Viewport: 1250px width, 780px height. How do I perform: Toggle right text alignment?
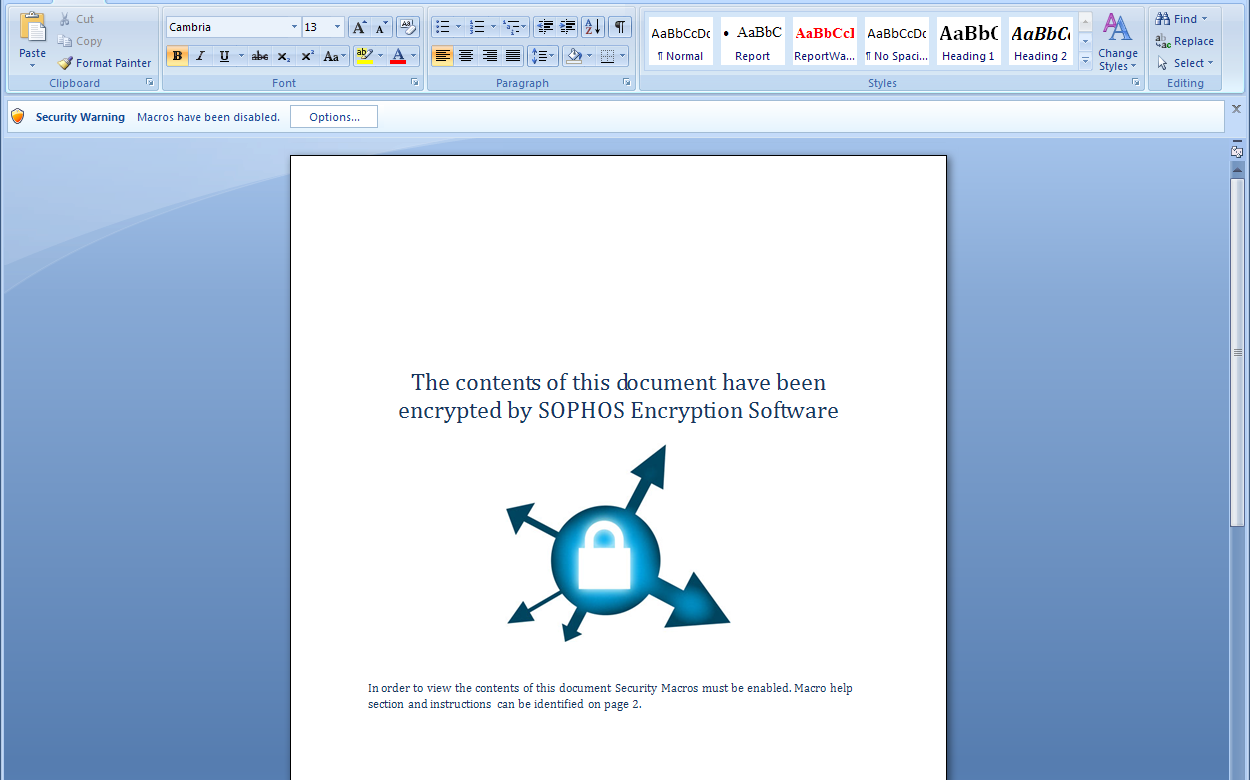pyautogui.click(x=490, y=56)
